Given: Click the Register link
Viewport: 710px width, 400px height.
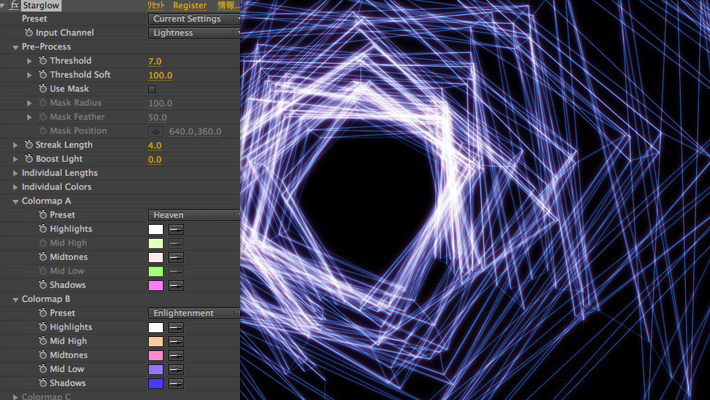Looking at the screenshot, I should click(190, 5).
